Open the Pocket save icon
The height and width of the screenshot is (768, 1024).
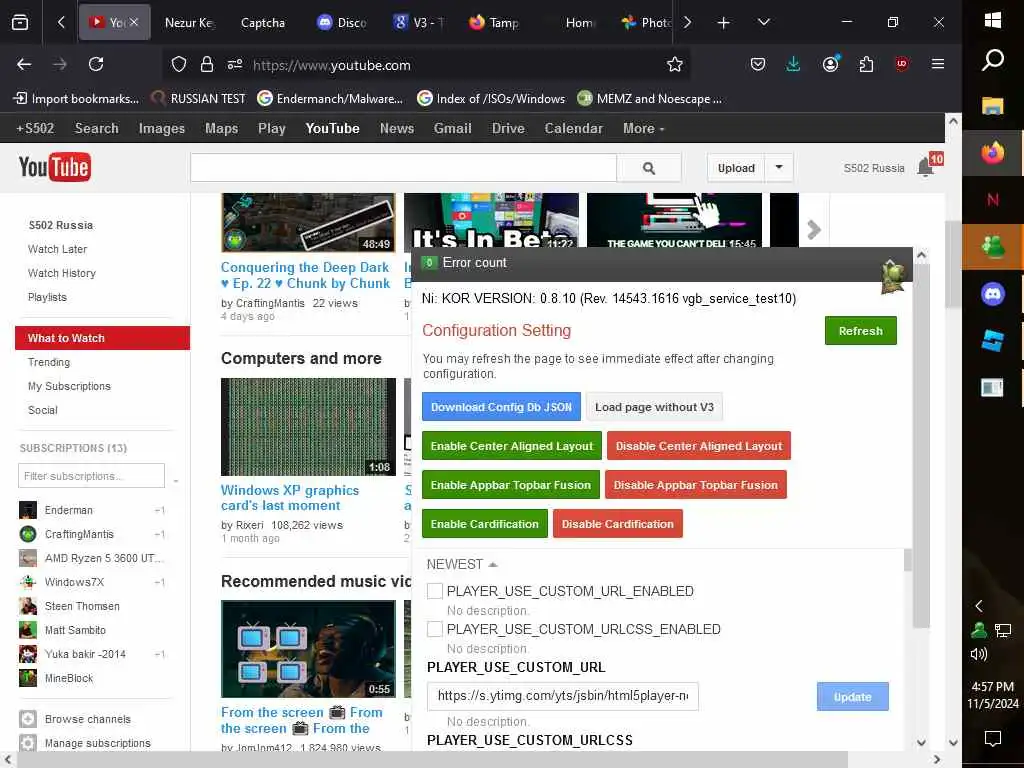tap(758, 64)
